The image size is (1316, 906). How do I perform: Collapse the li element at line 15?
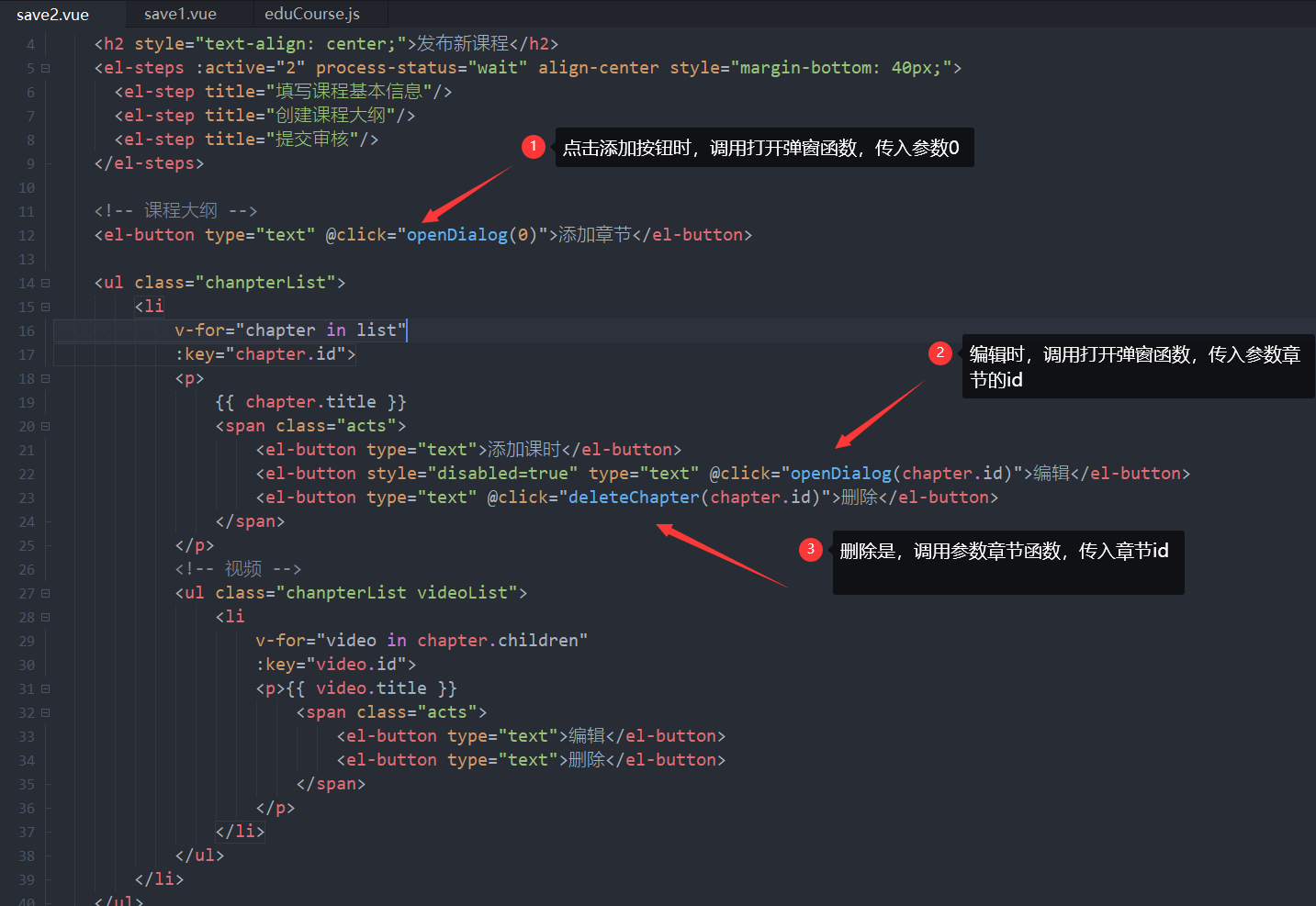click(x=45, y=307)
